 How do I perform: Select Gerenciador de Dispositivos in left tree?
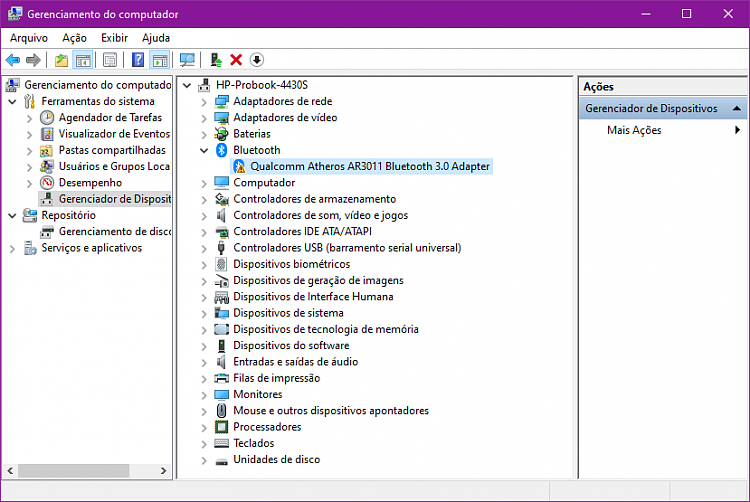pyautogui.click(x=114, y=199)
